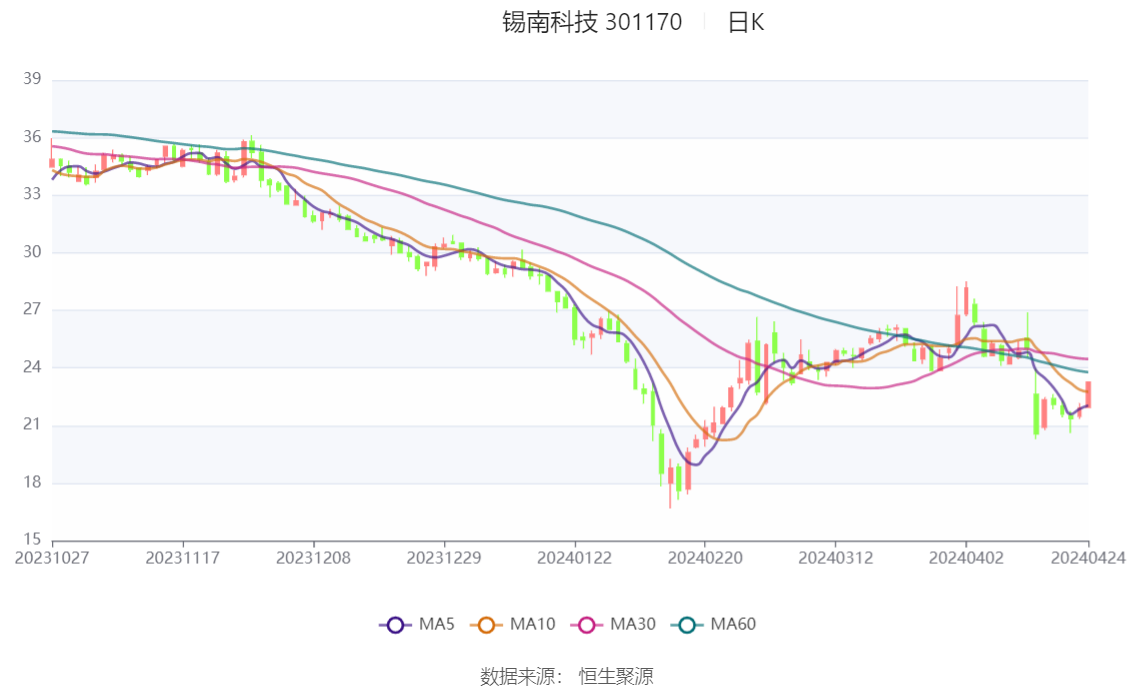Screen dimensions: 1134x689
Task: Click the 30 price axis label
Action: pos(32,252)
